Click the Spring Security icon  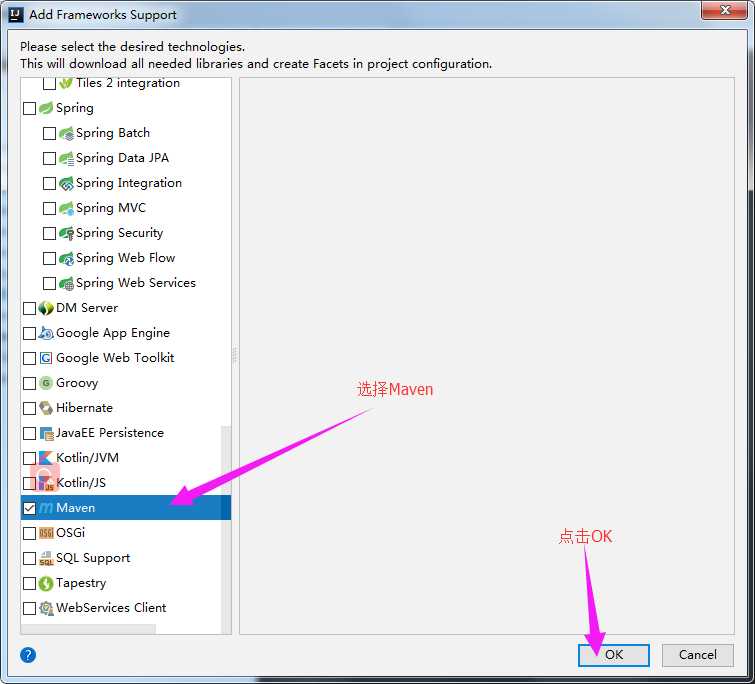(66, 233)
